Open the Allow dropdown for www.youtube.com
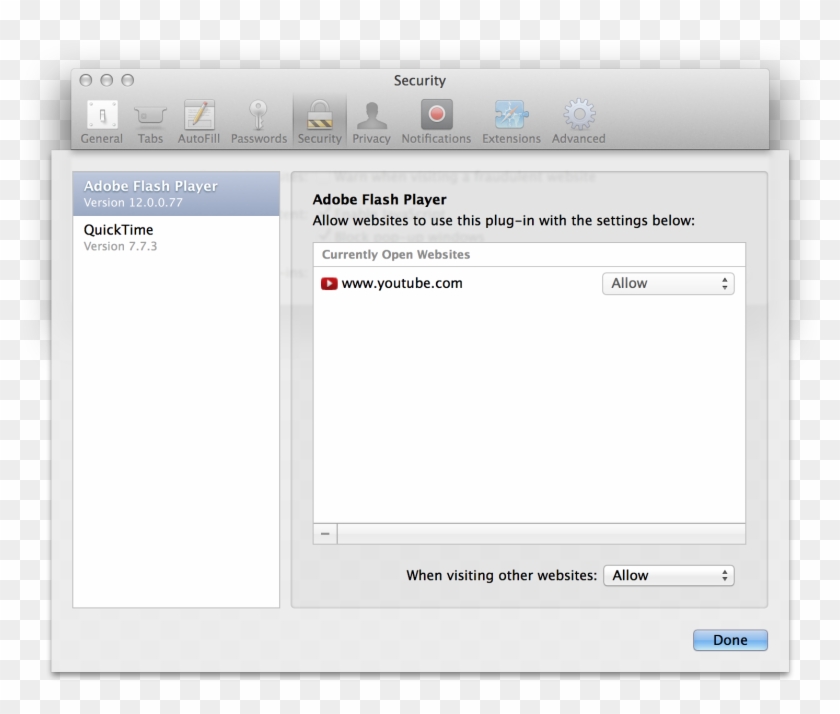This screenshot has width=840, height=714. (x=667, y=283)
